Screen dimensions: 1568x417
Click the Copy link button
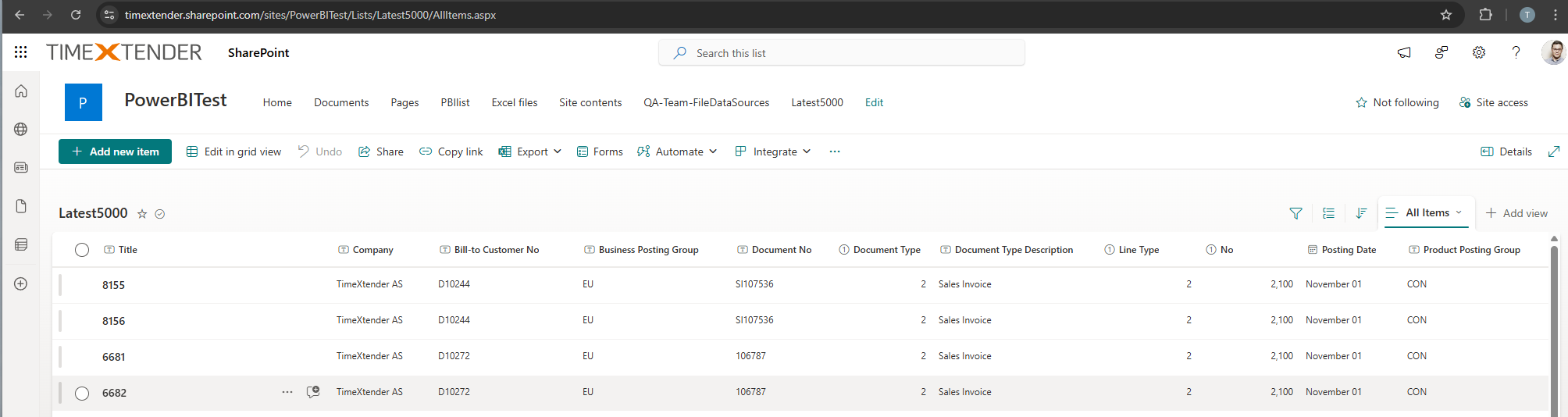click(x=451, y=151)
